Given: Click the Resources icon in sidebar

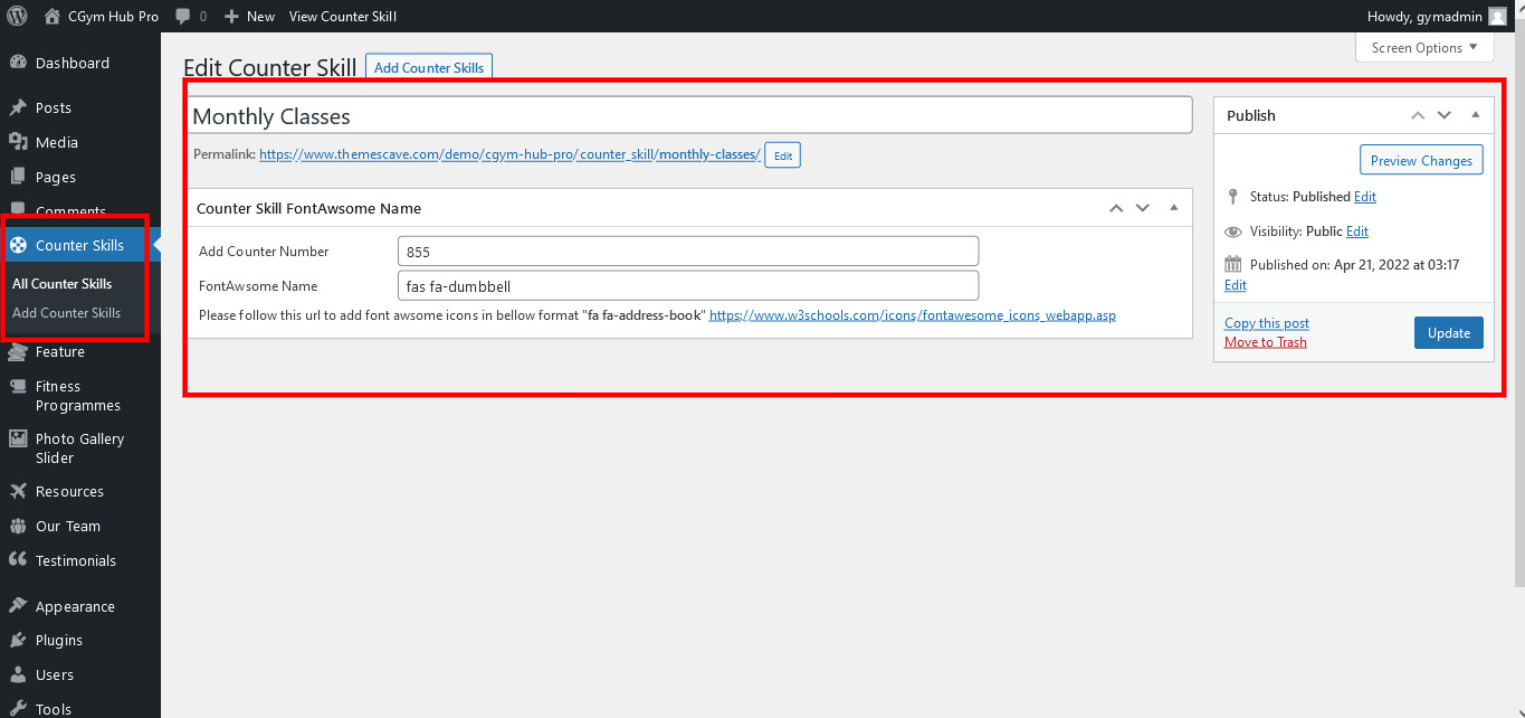Looking at the screenshot, I should [18, 491].
